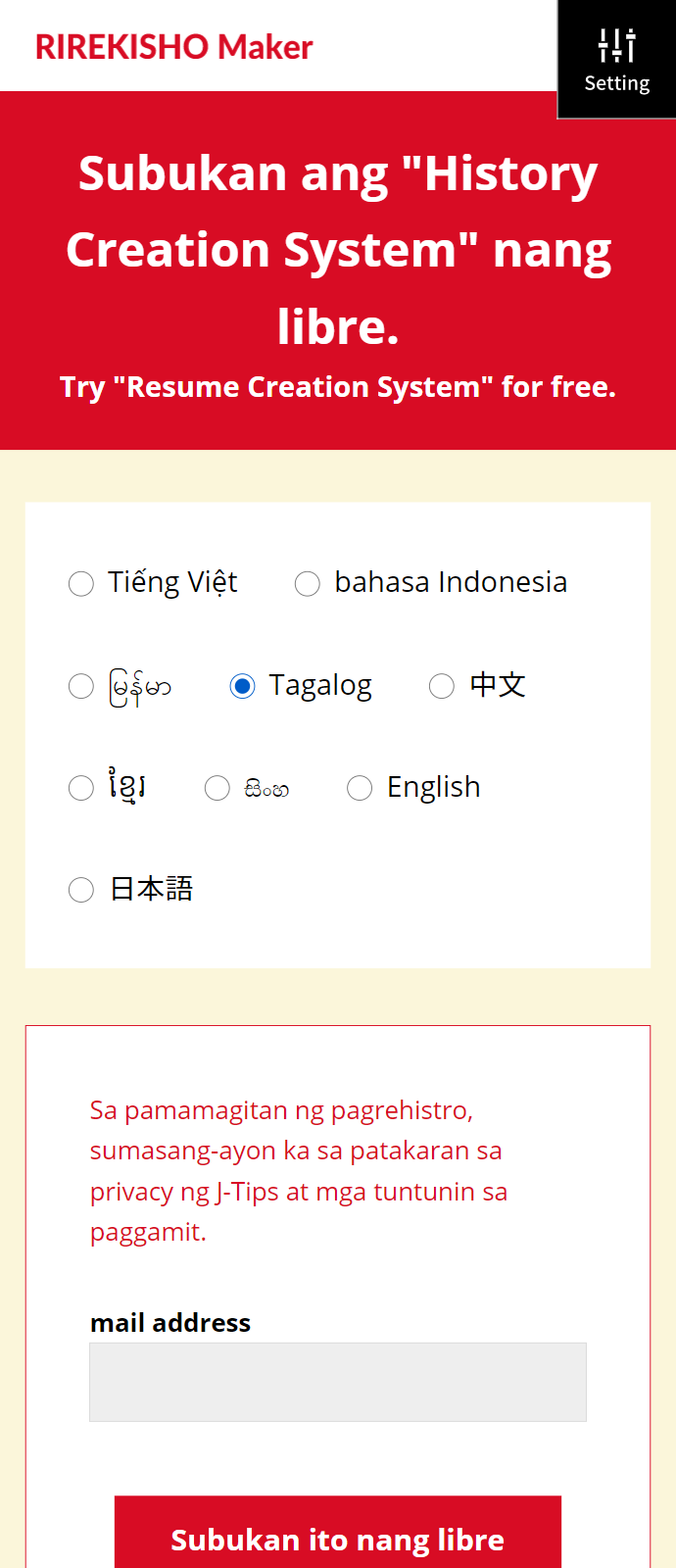Select the Tiếng Việt radio button
Image resolution: width=676 pixels, height=1568 pixels.
pyautogui.click(x=81, y=584)
